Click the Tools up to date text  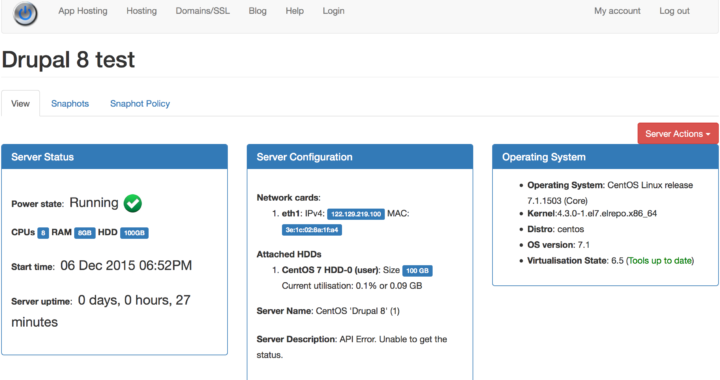pos(660,261)
